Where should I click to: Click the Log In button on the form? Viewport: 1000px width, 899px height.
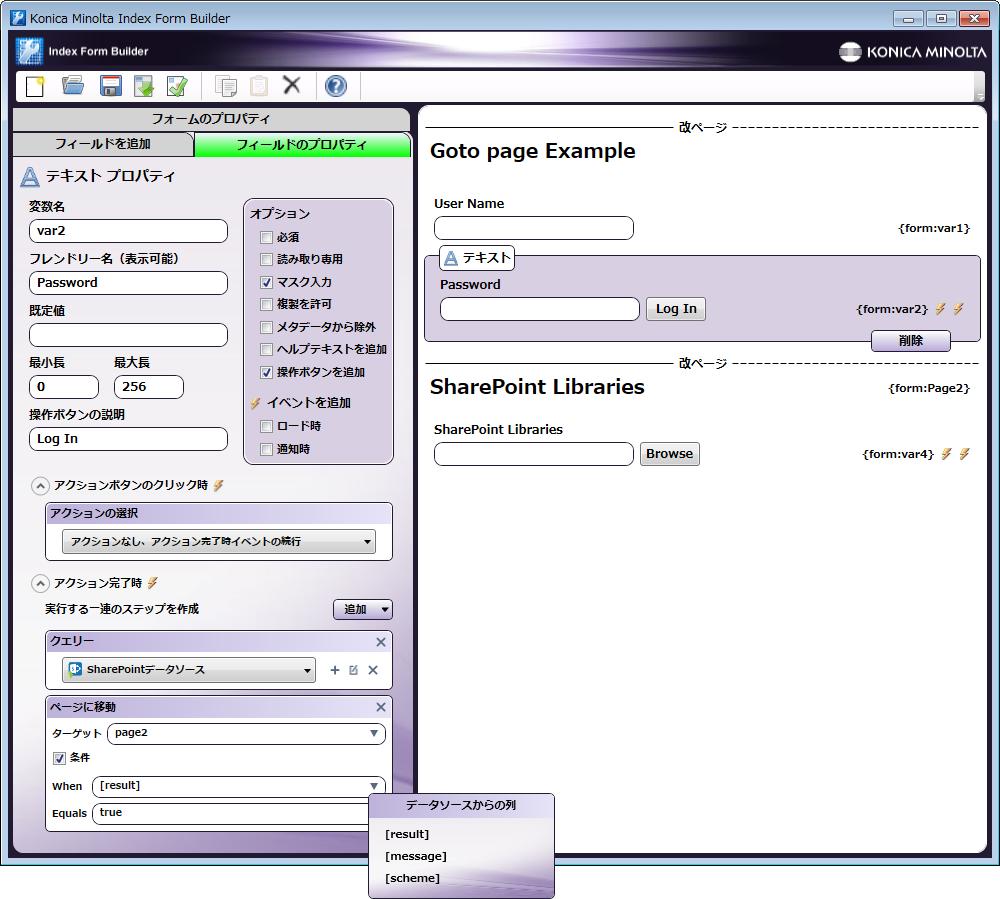[676, 309]
